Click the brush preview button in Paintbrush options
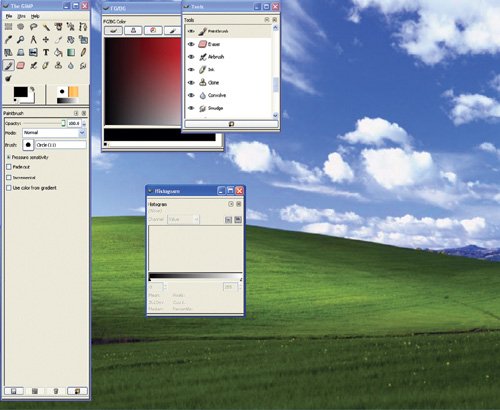 click(x=28, y=145)
